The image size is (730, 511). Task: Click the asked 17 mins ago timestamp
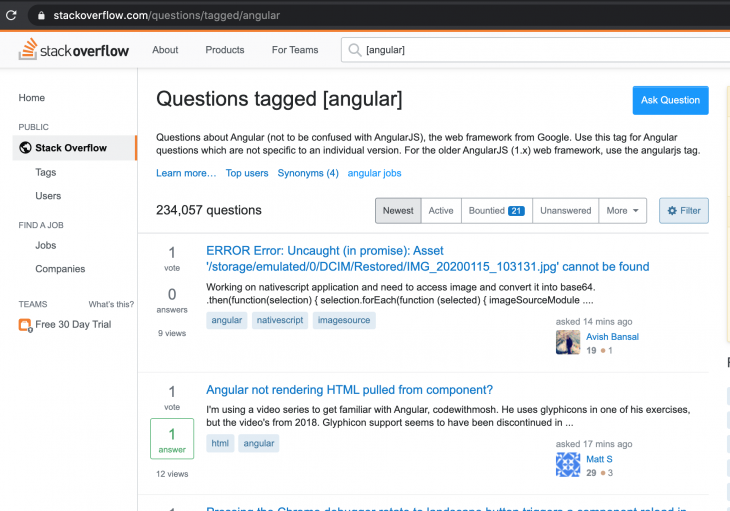pos(594,444)
